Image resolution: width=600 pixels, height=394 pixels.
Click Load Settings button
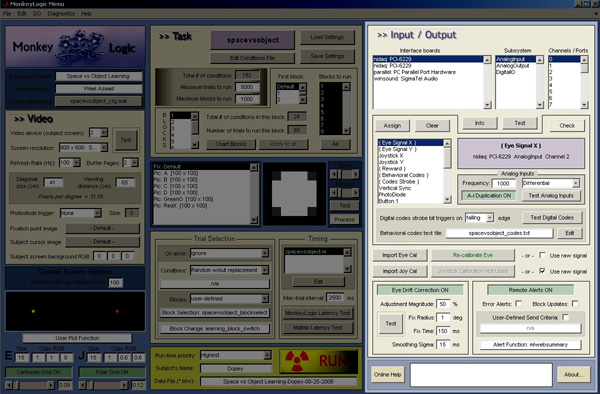pos(327,37)
